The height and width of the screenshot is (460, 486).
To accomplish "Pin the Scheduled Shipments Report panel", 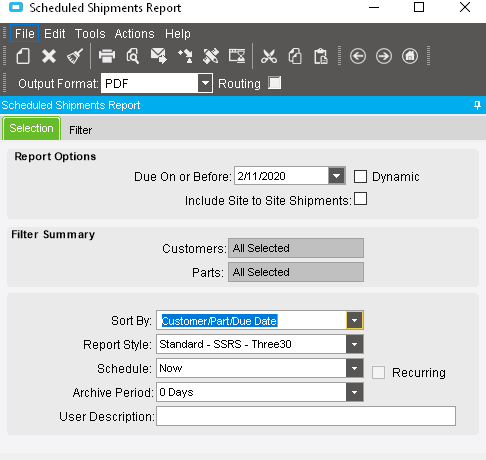I will 477,105.
